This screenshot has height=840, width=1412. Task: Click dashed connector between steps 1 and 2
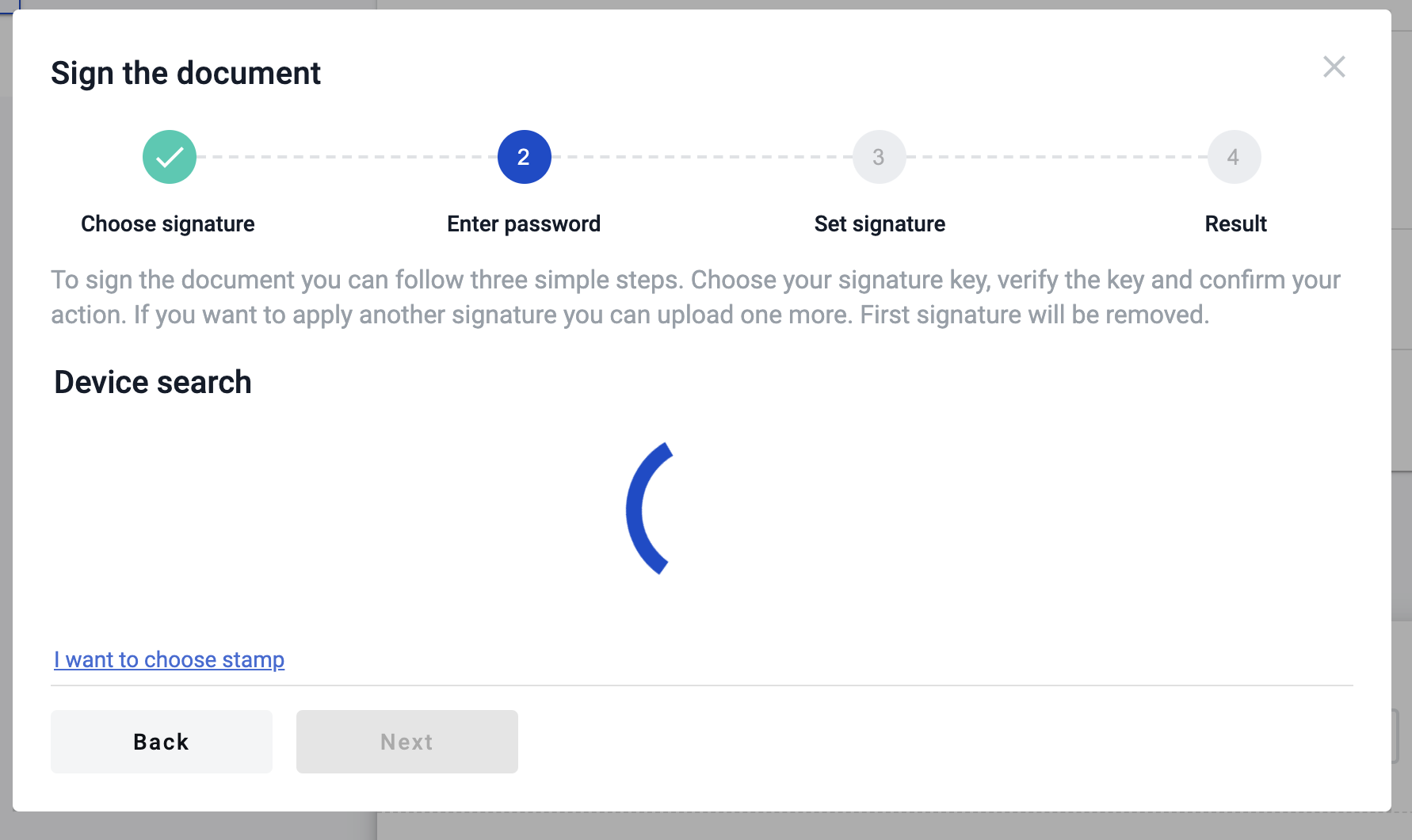346,157
